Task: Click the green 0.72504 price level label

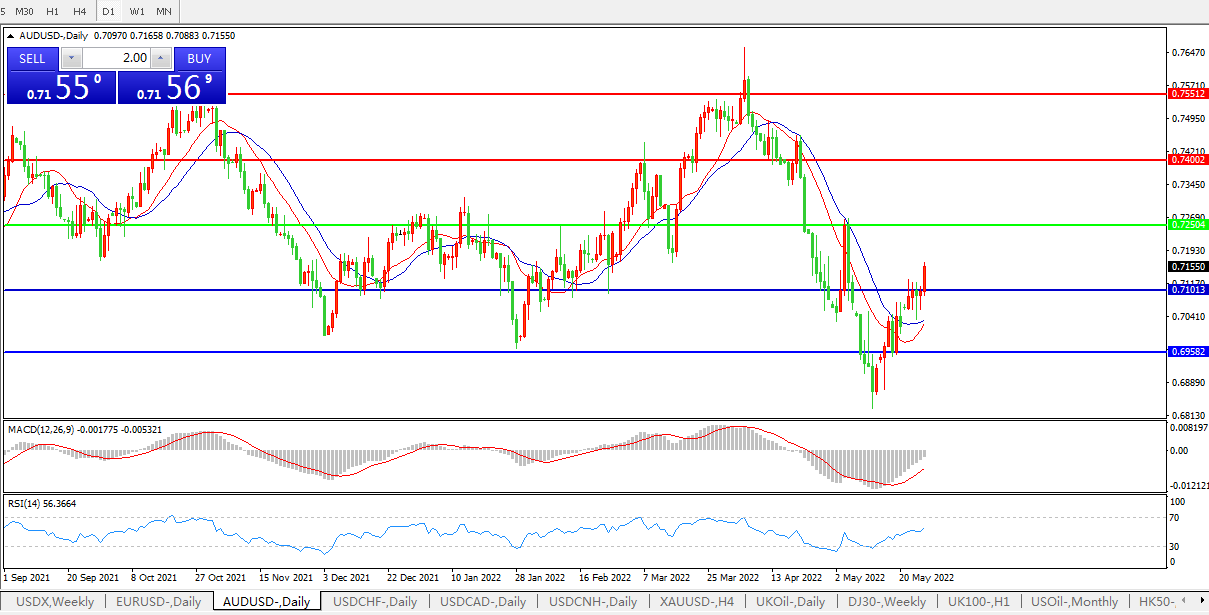Action: [x=1187, y=225]
